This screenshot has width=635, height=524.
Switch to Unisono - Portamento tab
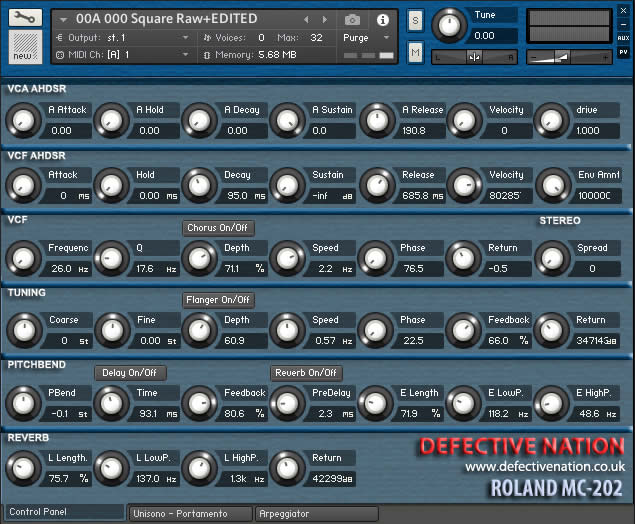[190, 513]
